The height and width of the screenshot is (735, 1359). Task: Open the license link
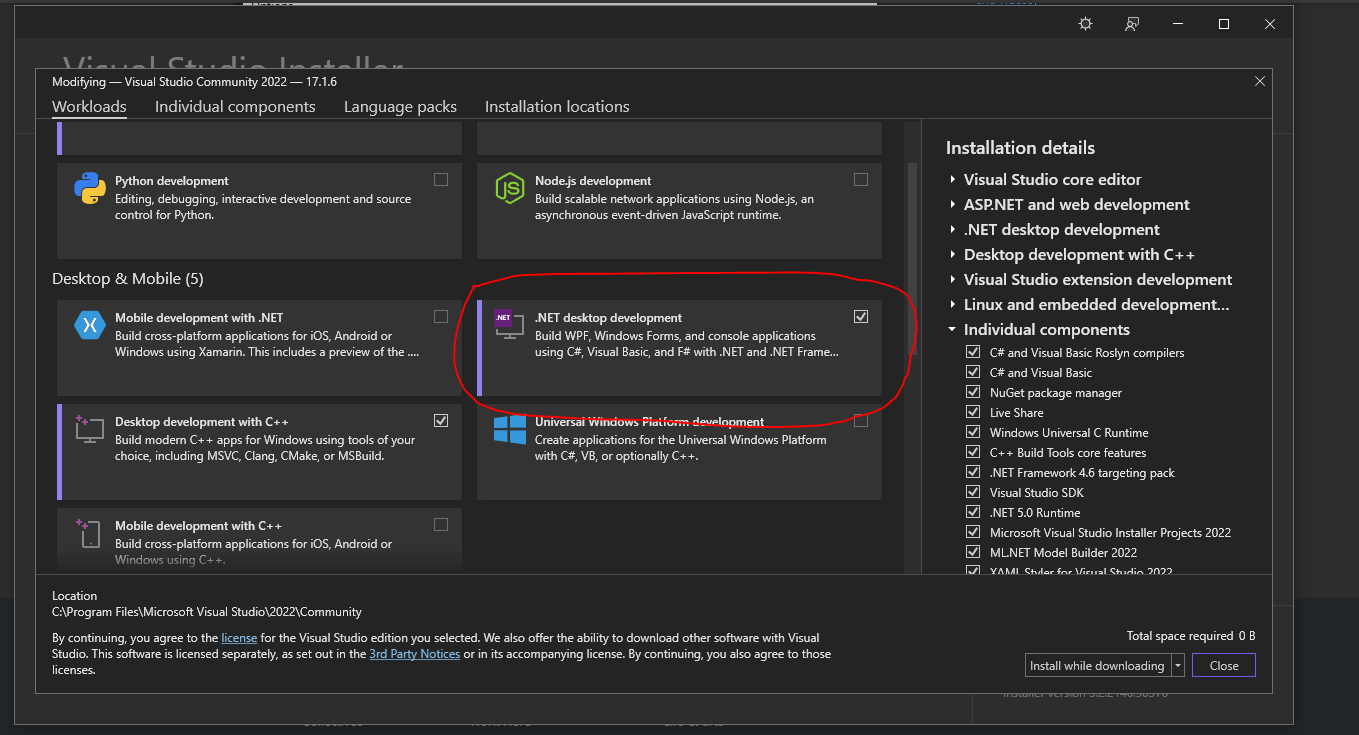(x=239, y=637)
